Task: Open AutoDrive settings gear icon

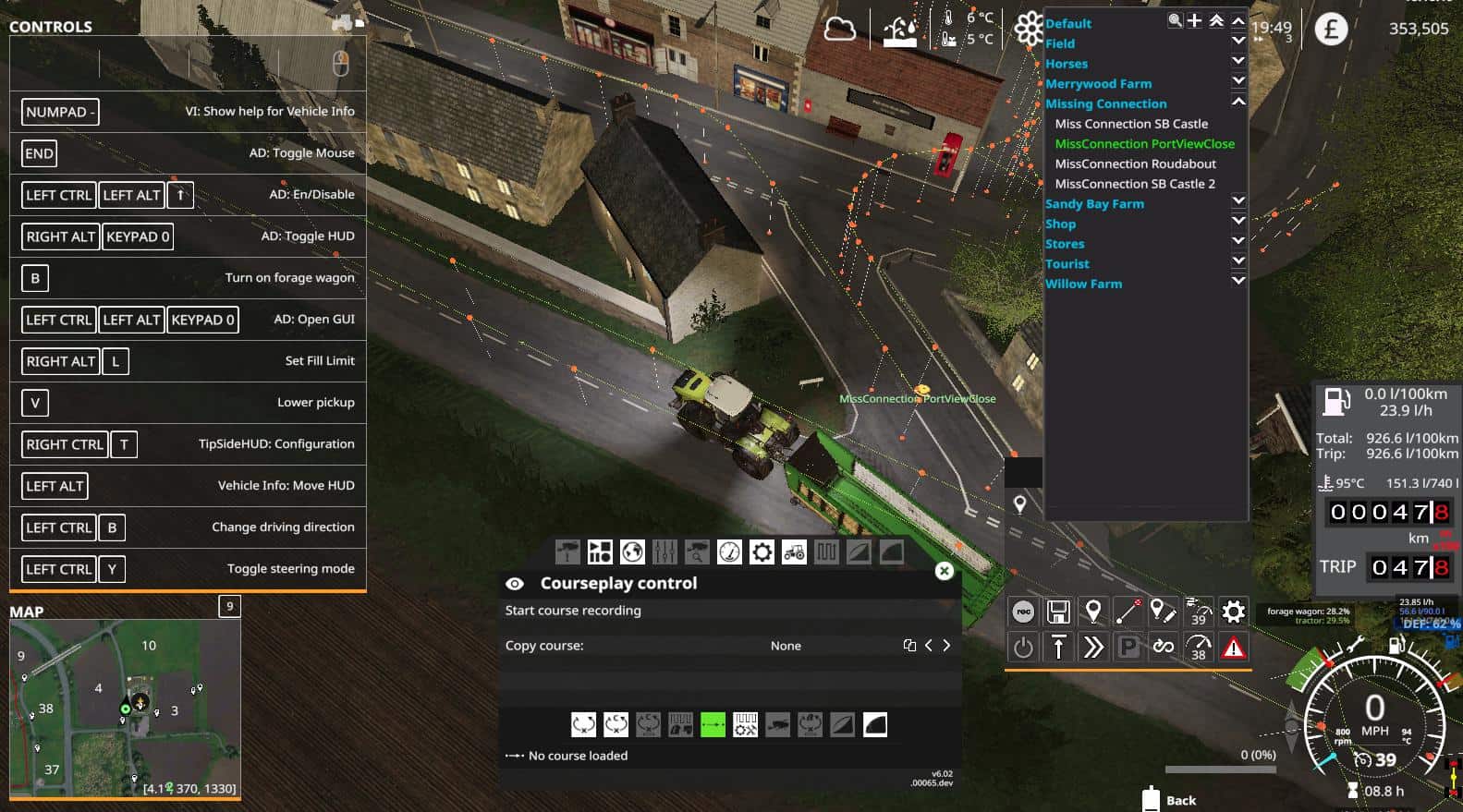Action: coord(1233,612)
